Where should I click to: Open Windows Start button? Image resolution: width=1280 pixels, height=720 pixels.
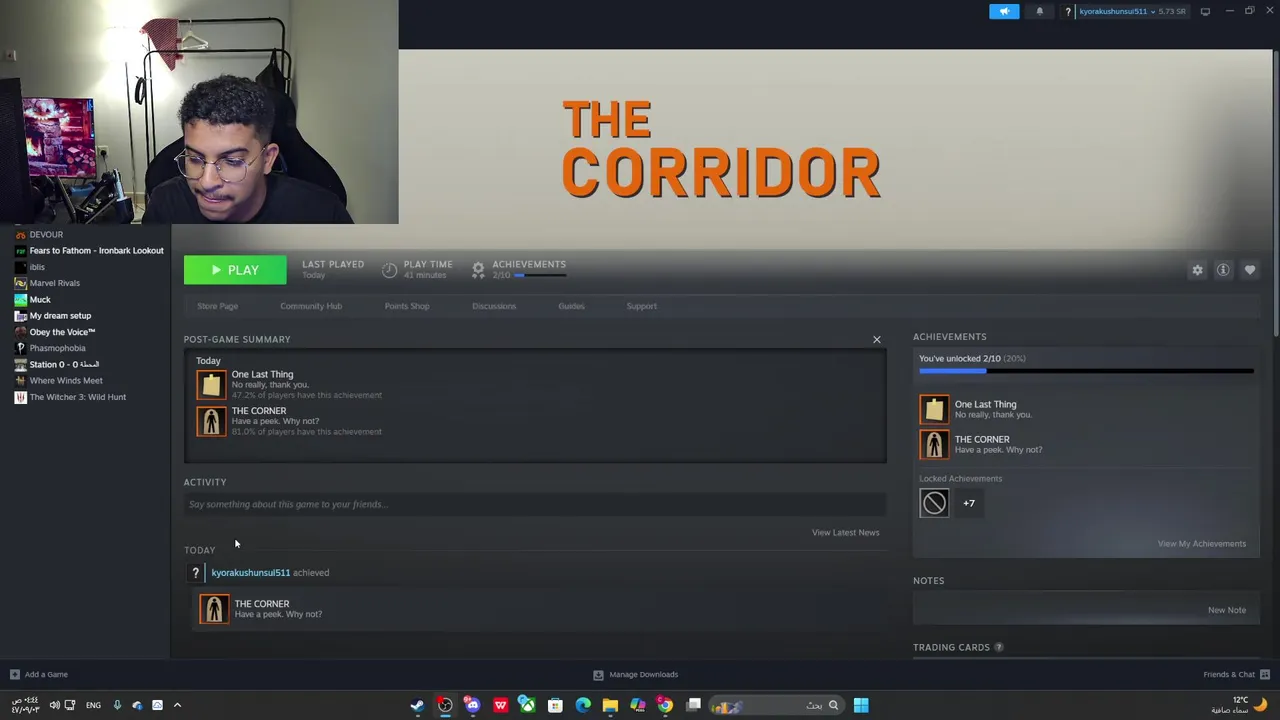coord(861,705)
